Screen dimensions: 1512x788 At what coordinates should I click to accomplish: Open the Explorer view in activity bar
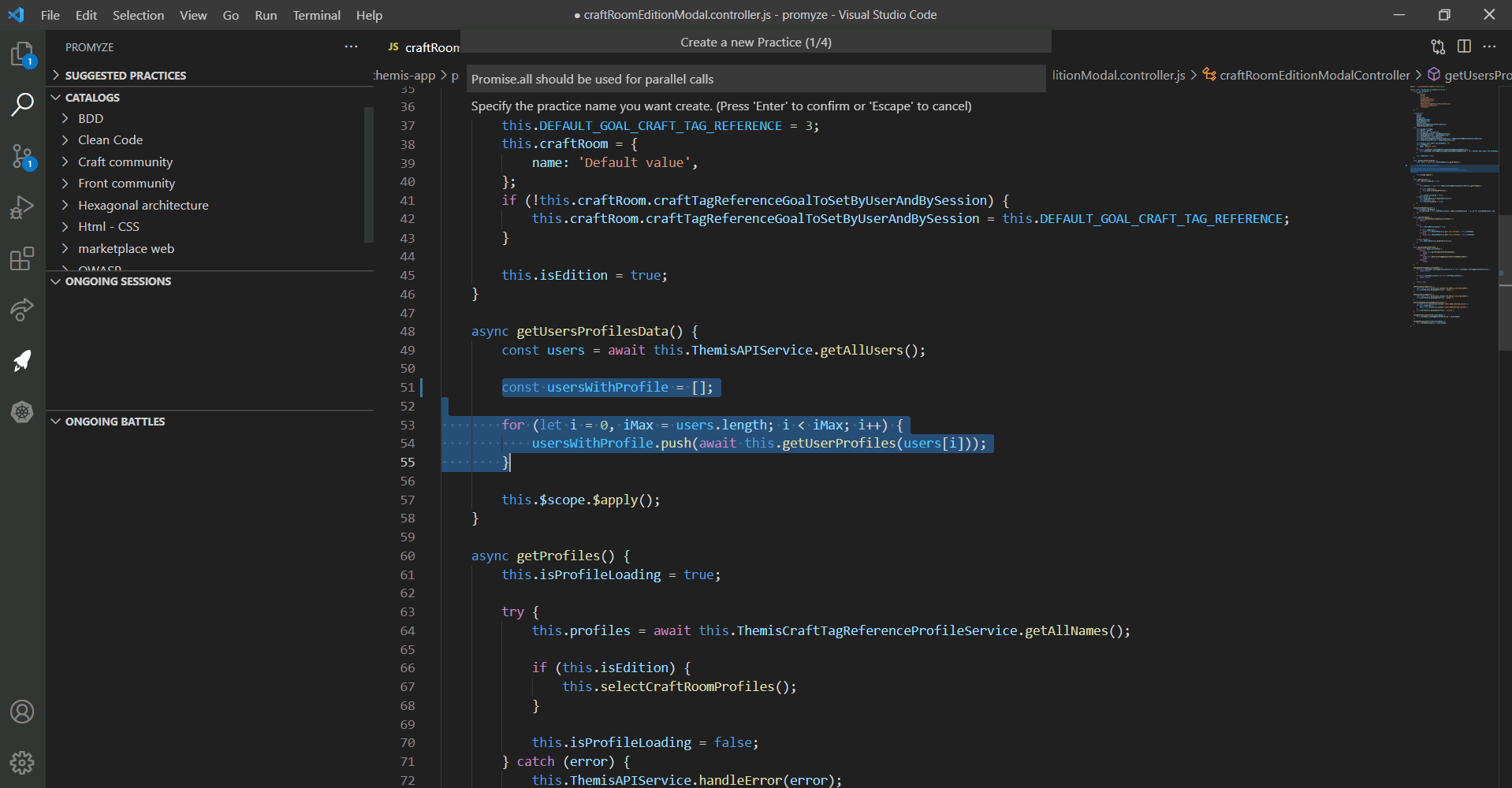click(22, 54)
